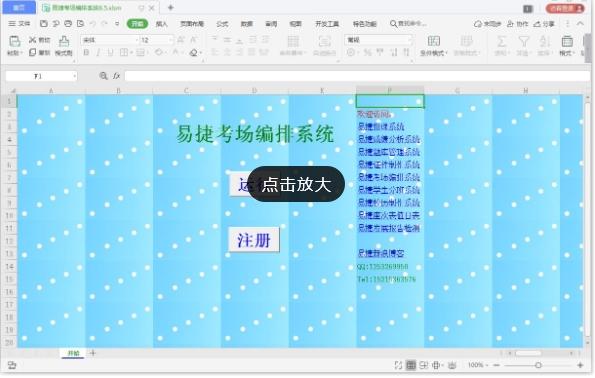Click the Format Painter icon

(64, 41)
